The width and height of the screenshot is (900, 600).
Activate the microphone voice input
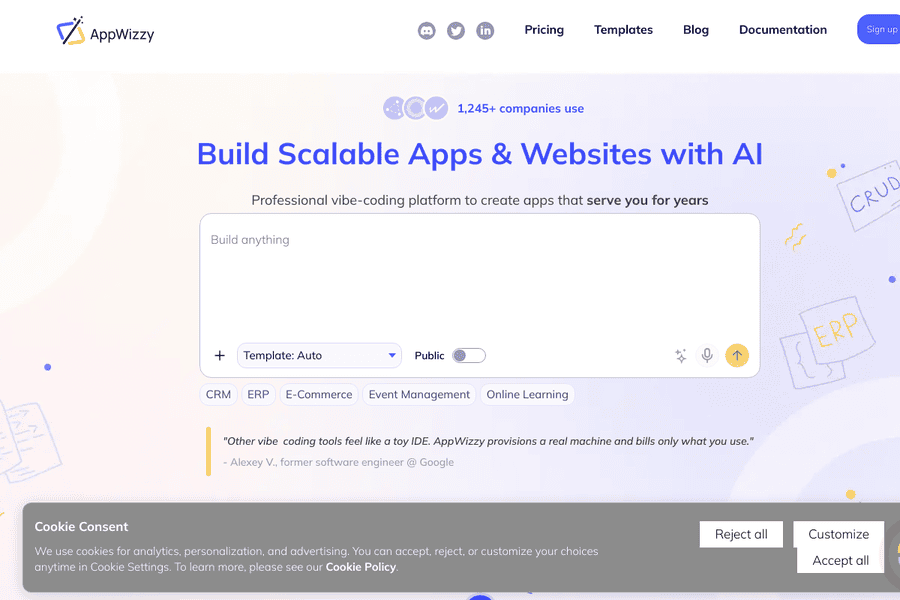[707, 355]
